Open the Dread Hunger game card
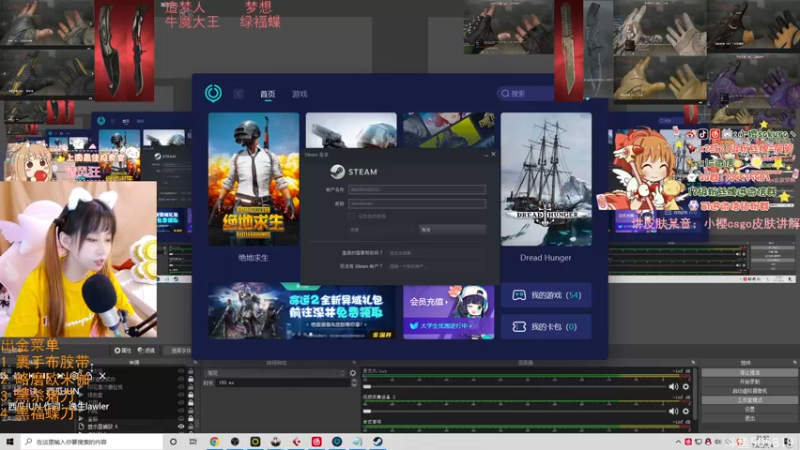Image resolution: width=800 pixels, height=450 pixels. [546, 179]
